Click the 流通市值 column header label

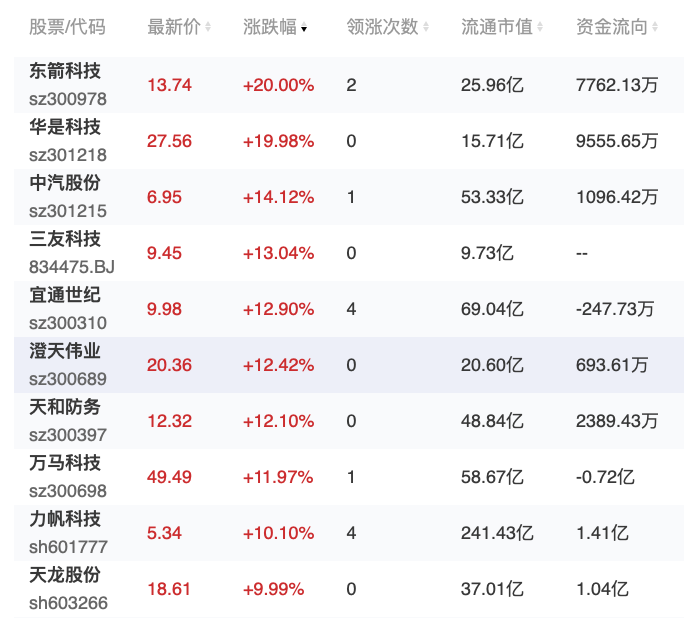(497, 27)
